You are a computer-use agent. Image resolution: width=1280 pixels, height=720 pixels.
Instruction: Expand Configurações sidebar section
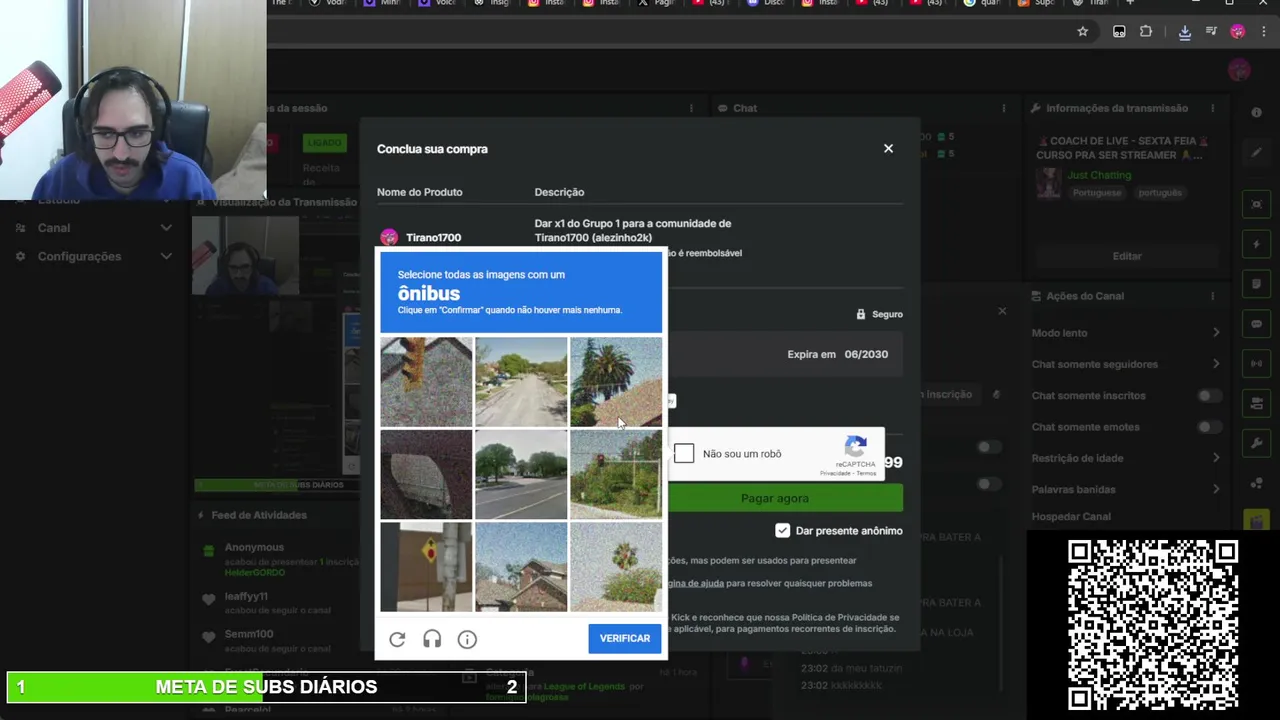click(x=166, y=256)
